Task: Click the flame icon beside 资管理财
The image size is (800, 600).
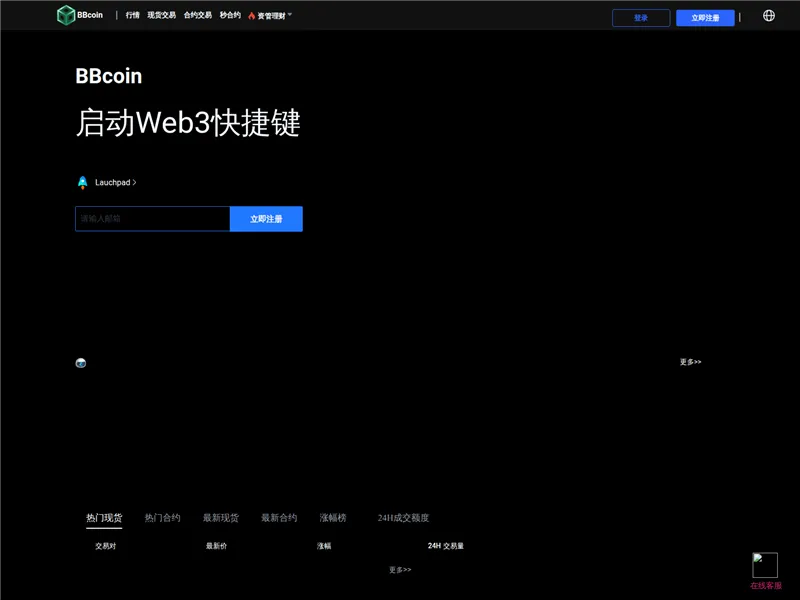Action: [252, 16]
